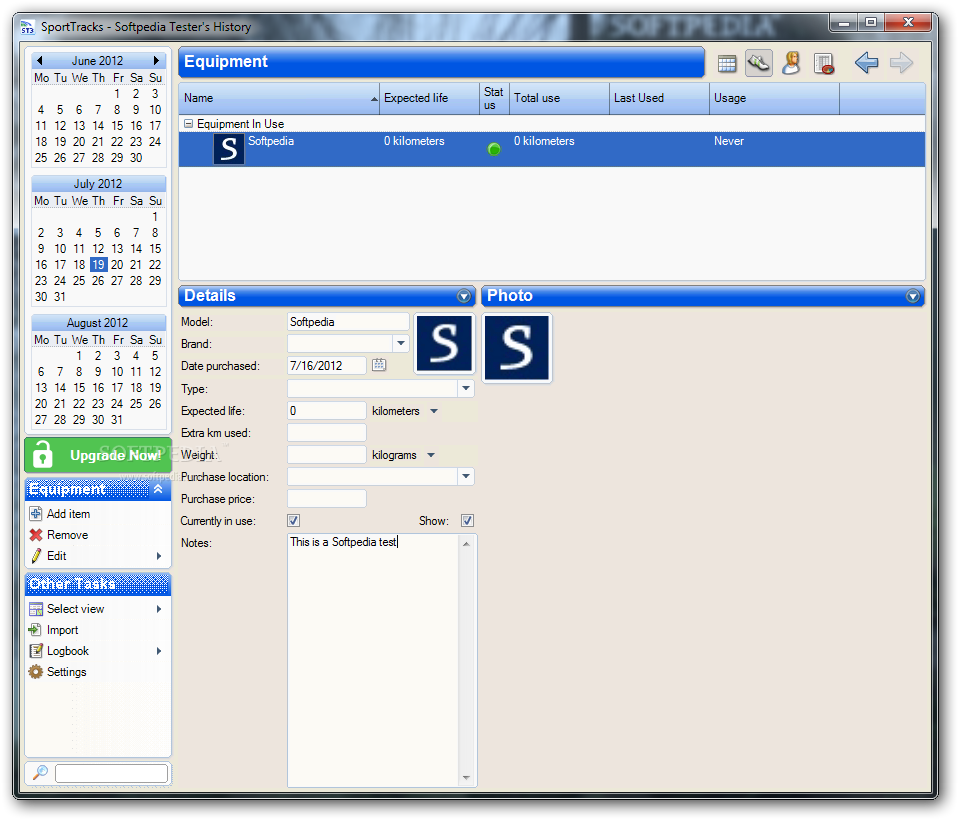Collapse the Equipment In Use group
This screenshot has height=820, width=959.
[188, 124]
